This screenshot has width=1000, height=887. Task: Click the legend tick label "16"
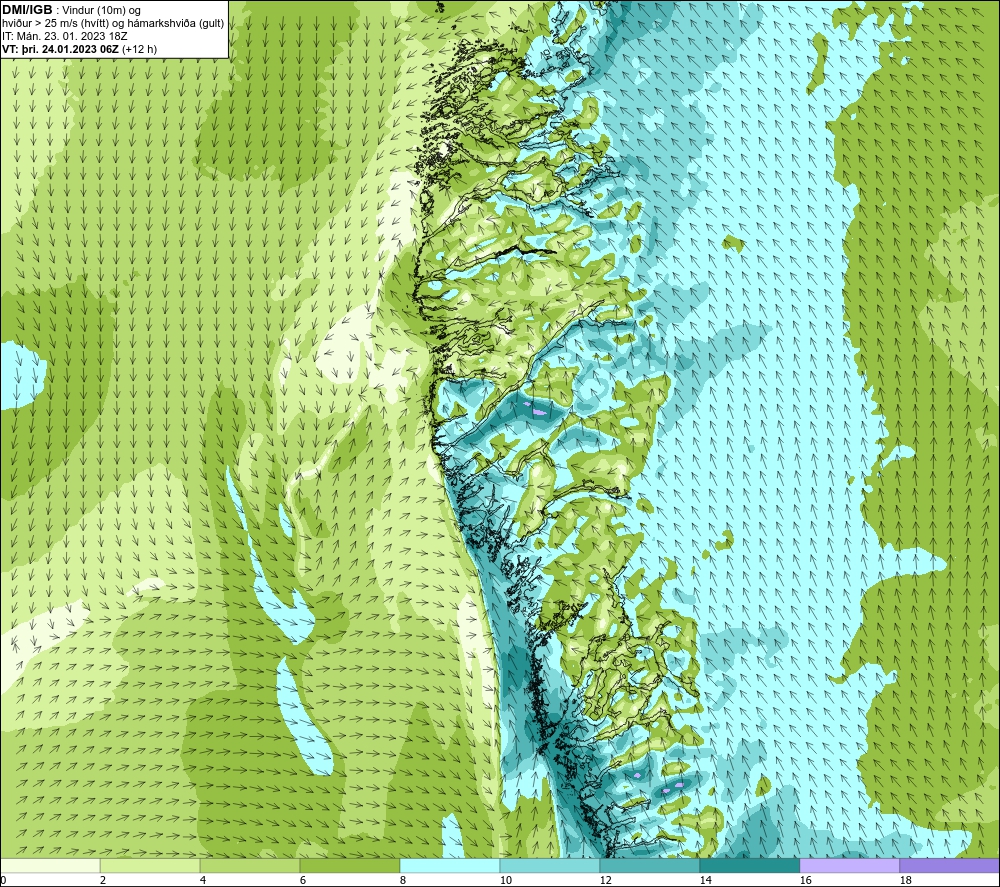(805, 880)
